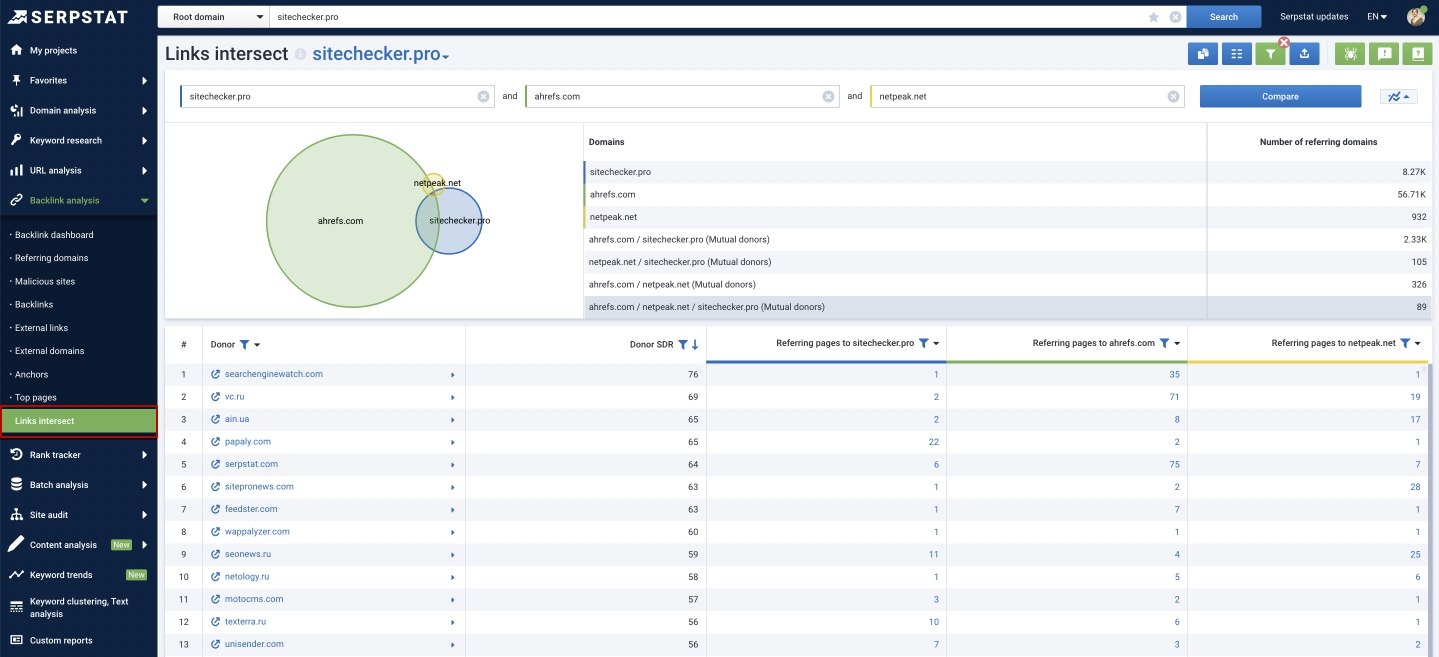1439x657 pixels.
Task: Click the blue Search button
Action: [1224, 17]
